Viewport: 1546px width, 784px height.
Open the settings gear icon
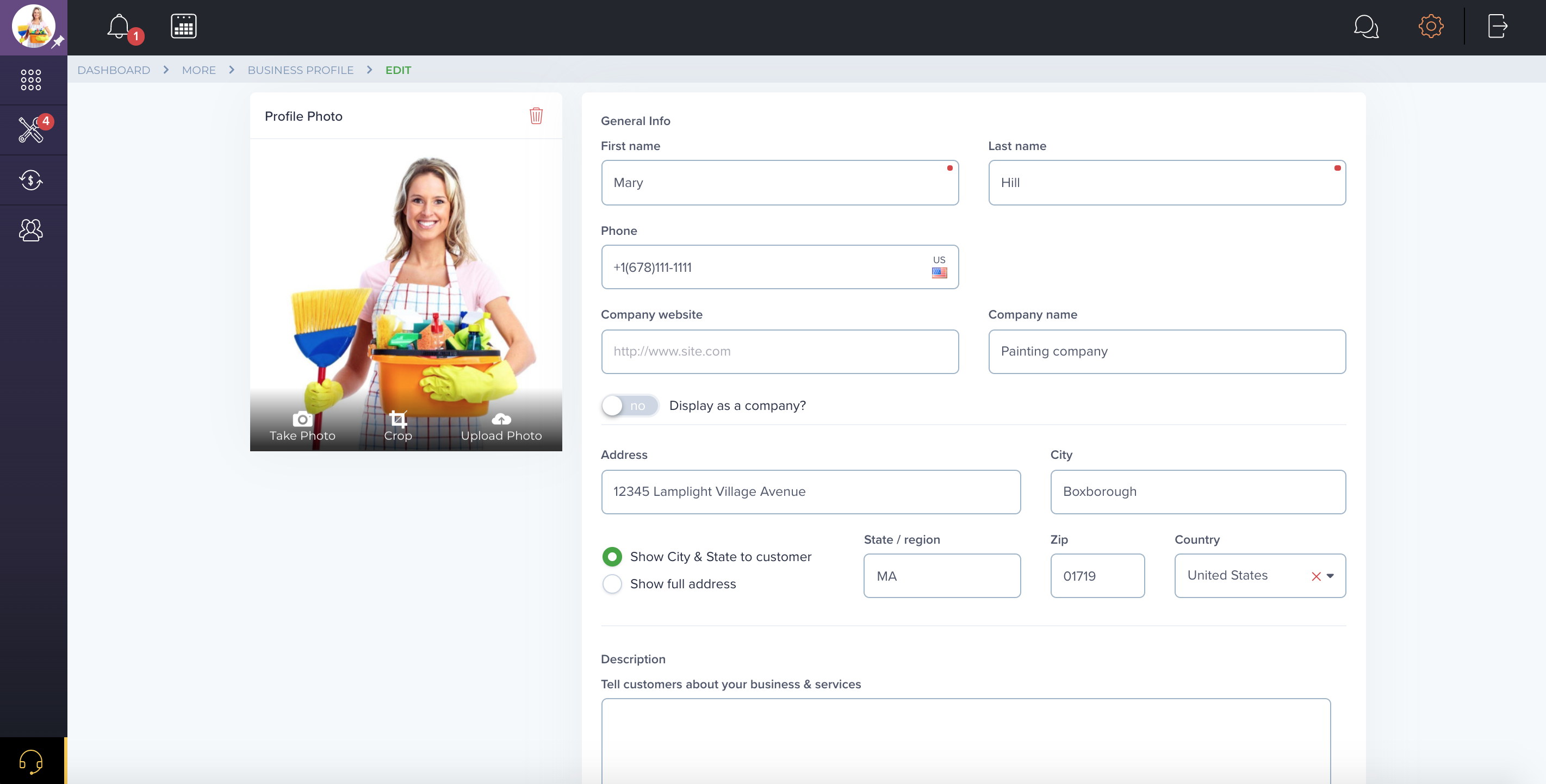pyautogui.click(x=1431, y=27)
